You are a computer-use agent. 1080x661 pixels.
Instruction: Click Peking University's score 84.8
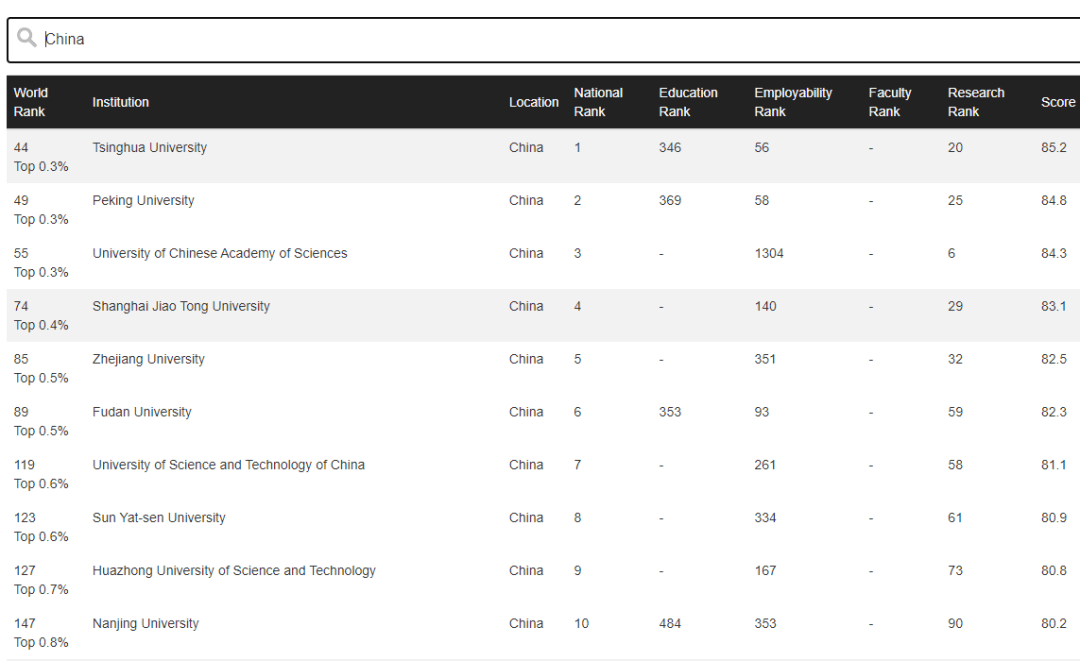[1054, 200]
